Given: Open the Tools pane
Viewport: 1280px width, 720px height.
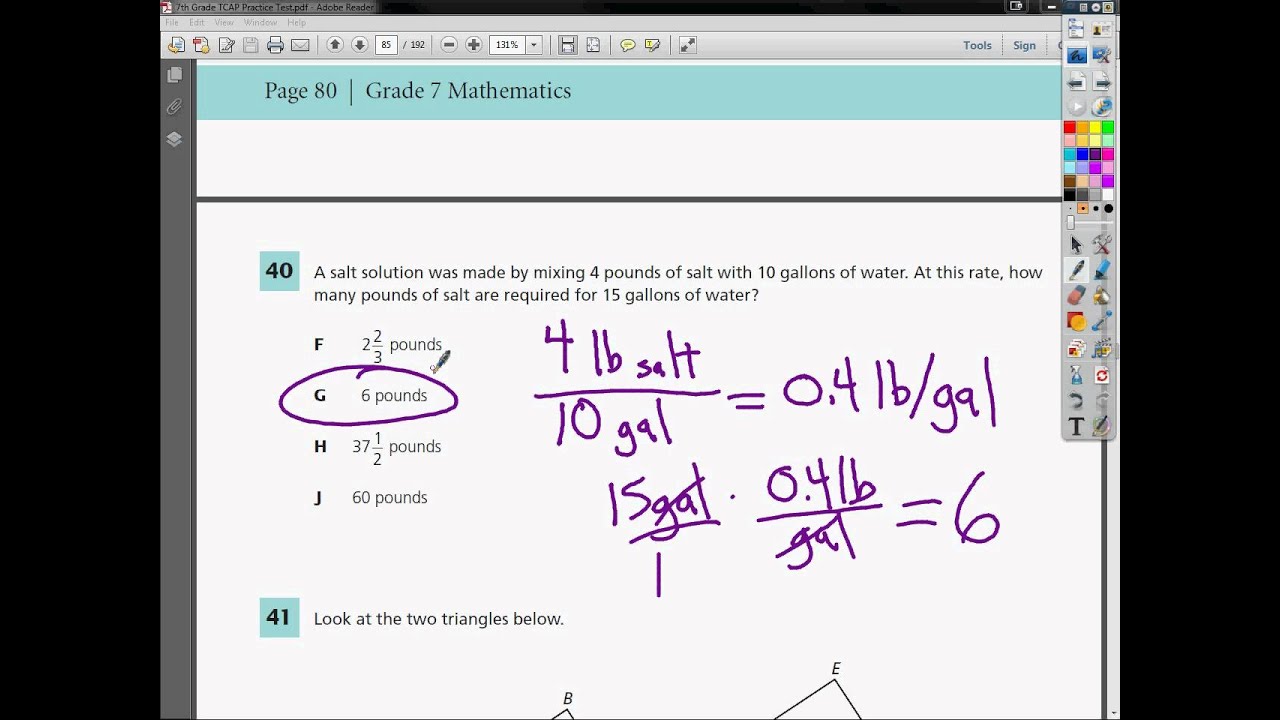Looking at the screenshot, I should pos(977,45).
